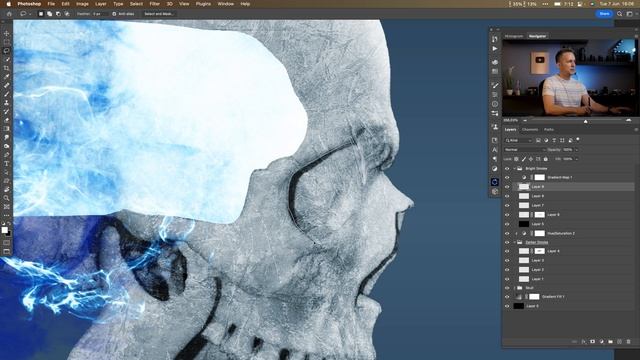Open the Apple menu
Viewport: 640px width, 360px height.
click(9, 4)
